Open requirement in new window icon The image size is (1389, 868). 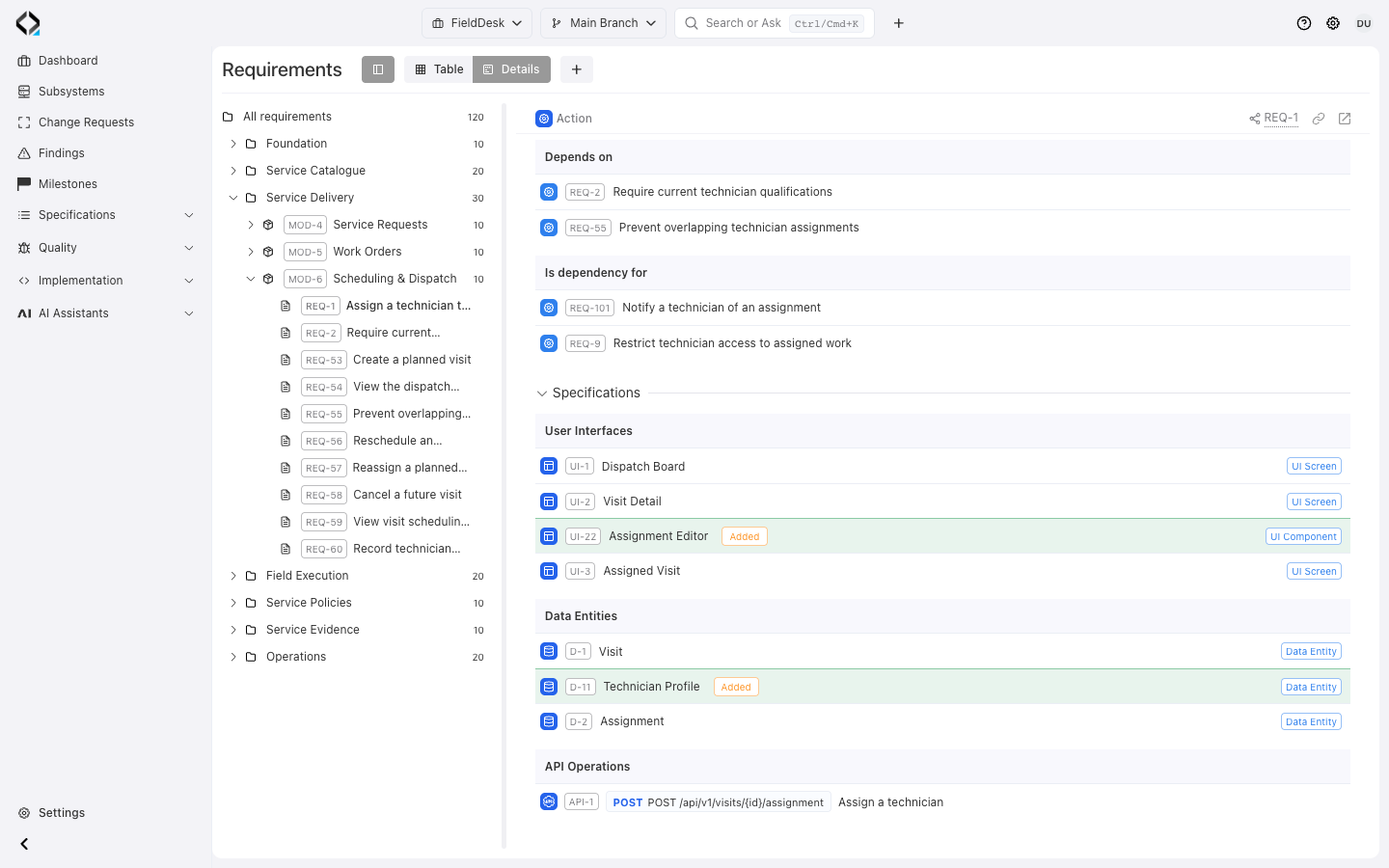click(x=1345, y=119)
